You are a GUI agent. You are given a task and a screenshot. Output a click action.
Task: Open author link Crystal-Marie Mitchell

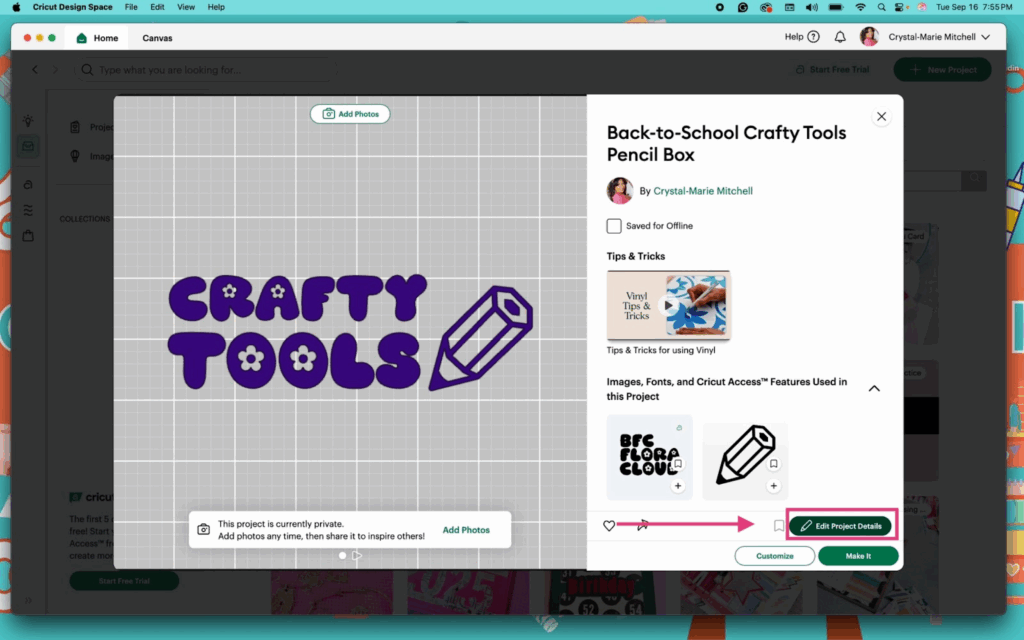coord(703,191)
